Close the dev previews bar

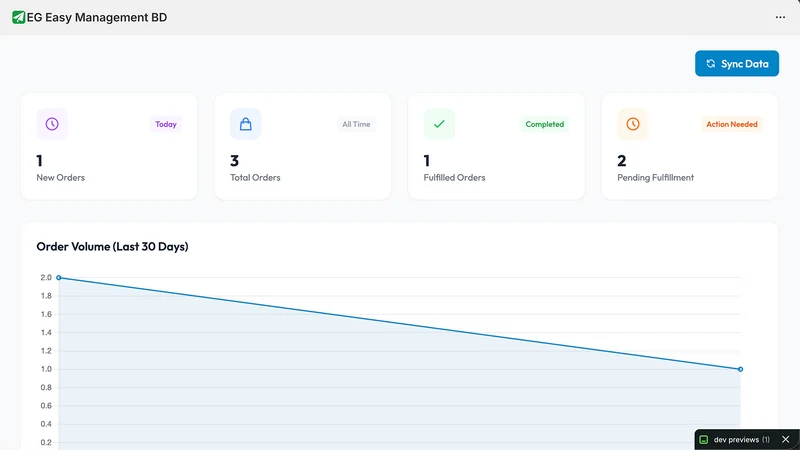(786, 439)
